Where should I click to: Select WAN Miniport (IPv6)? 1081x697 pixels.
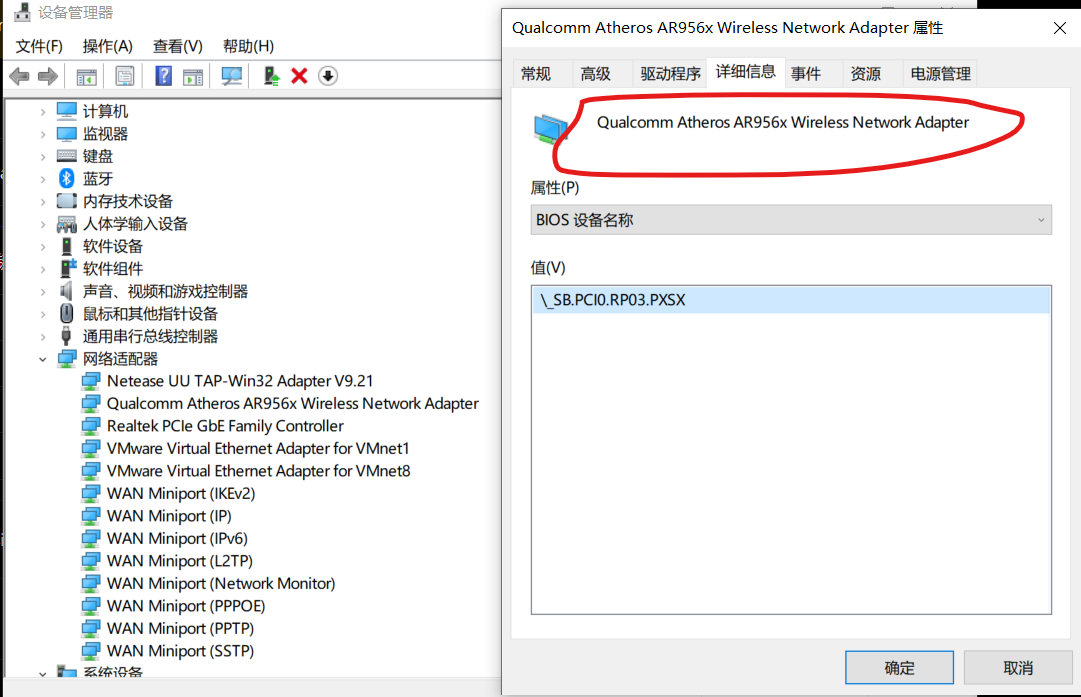177,538
